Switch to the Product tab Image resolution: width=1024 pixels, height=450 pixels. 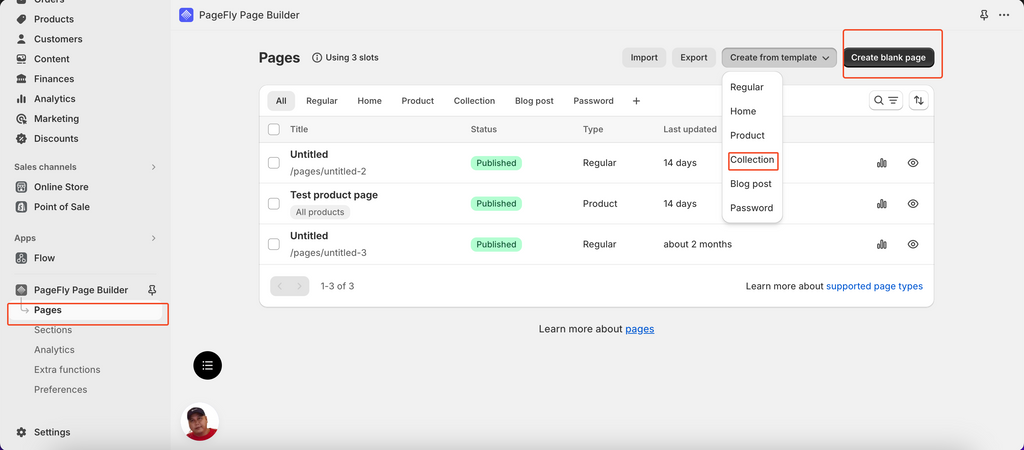[418, 101]
